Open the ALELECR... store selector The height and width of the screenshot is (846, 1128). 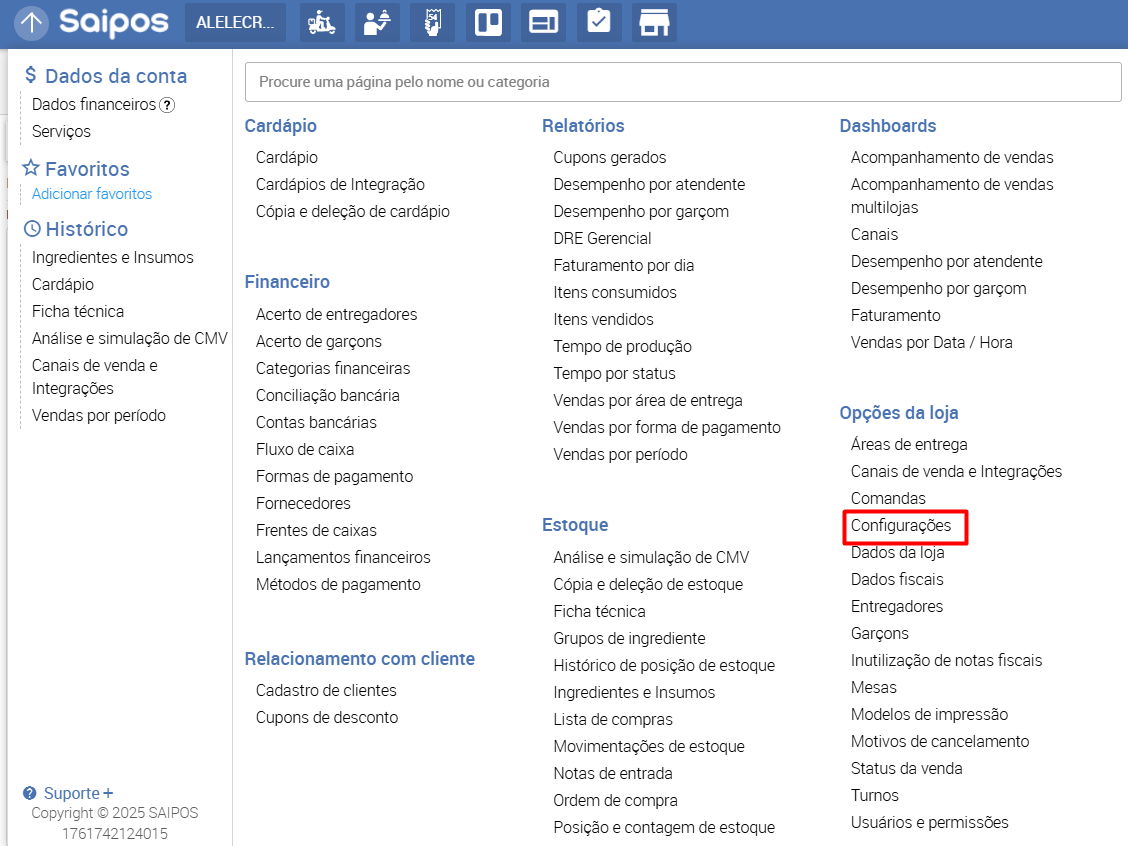pos(235,23)
